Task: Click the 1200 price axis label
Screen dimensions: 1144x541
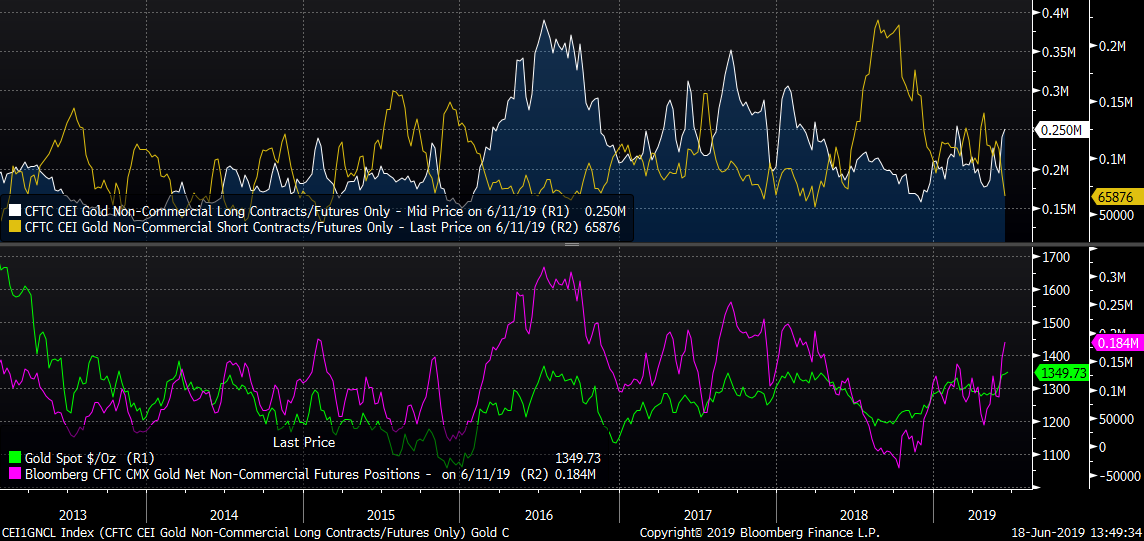Action: click(1056, 421)
